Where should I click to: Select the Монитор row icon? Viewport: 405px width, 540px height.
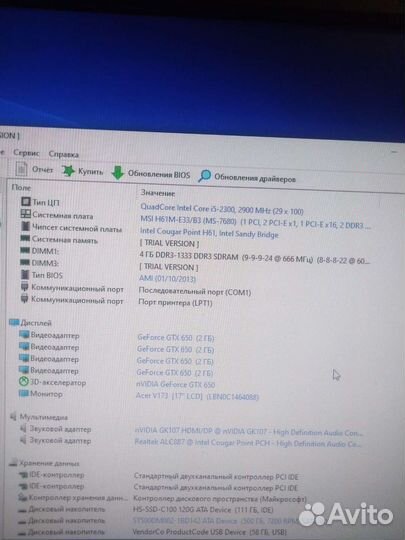point(23,393)
